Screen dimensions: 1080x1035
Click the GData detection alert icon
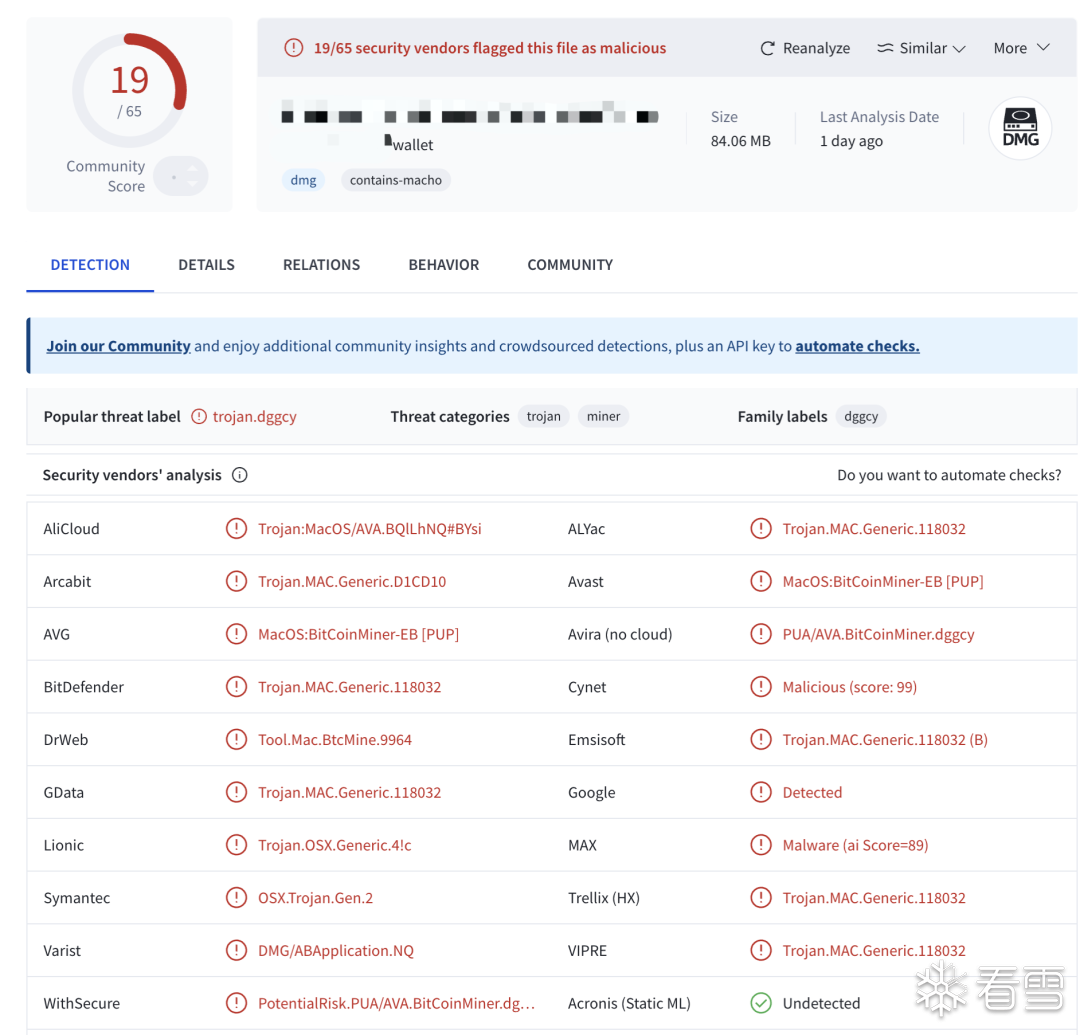pyautogui.click(x=236, y=793)
